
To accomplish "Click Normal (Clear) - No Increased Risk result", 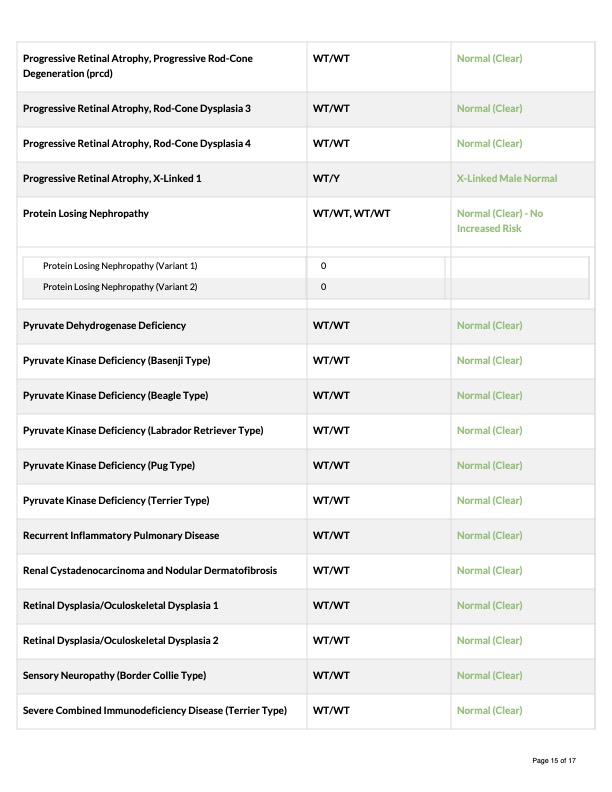I will click(500, 221).
